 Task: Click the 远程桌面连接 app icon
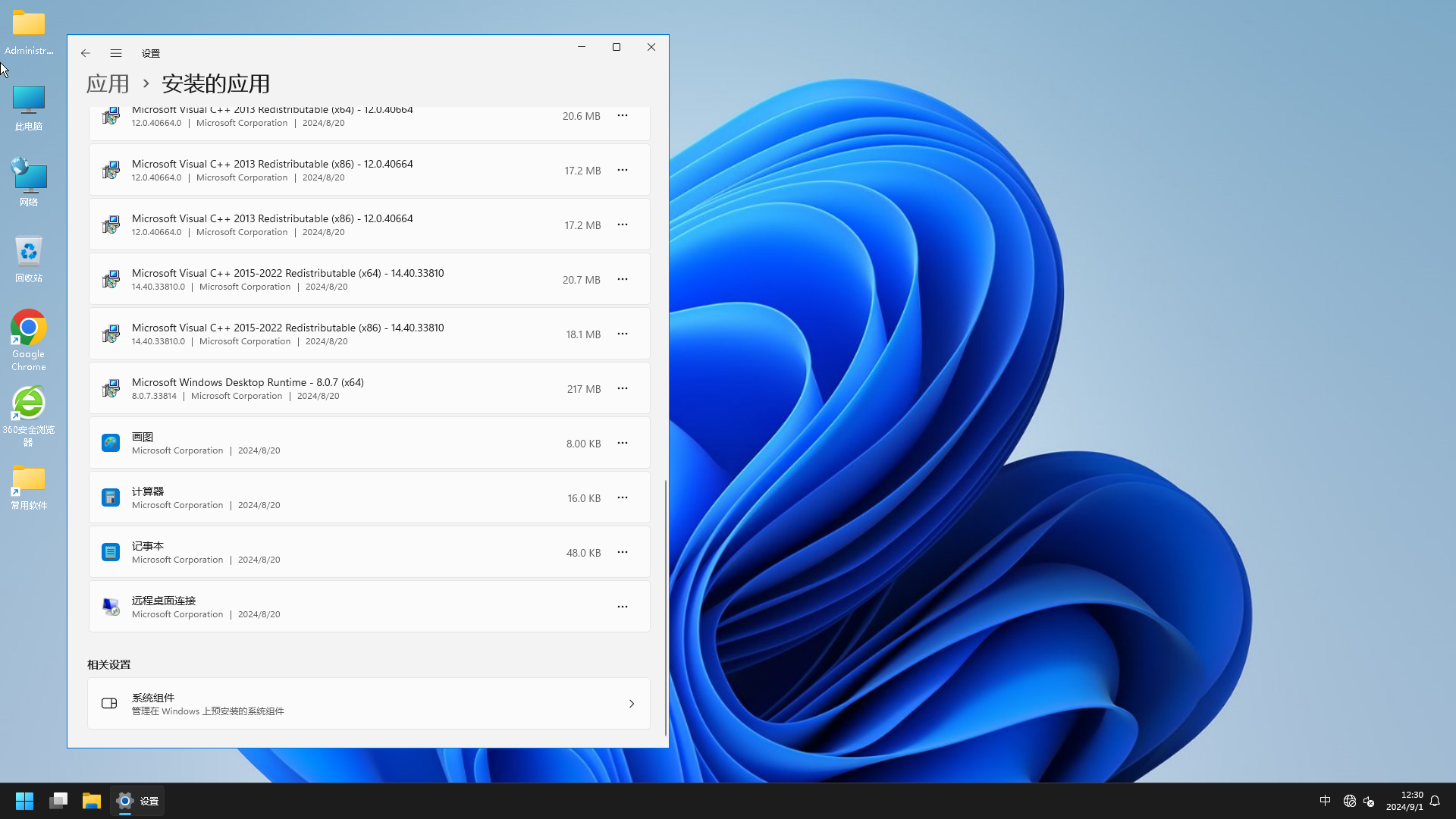[x=110, y=606]
